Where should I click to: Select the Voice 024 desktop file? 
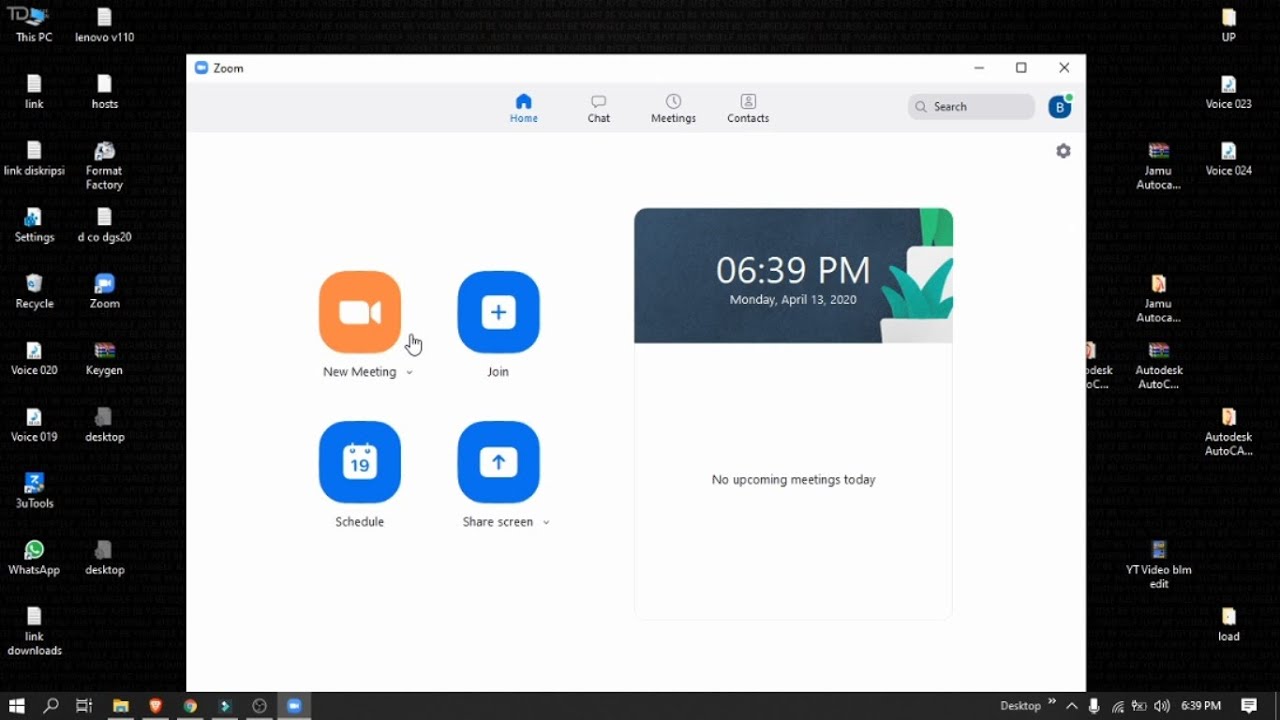click(x=1229, y=158)
